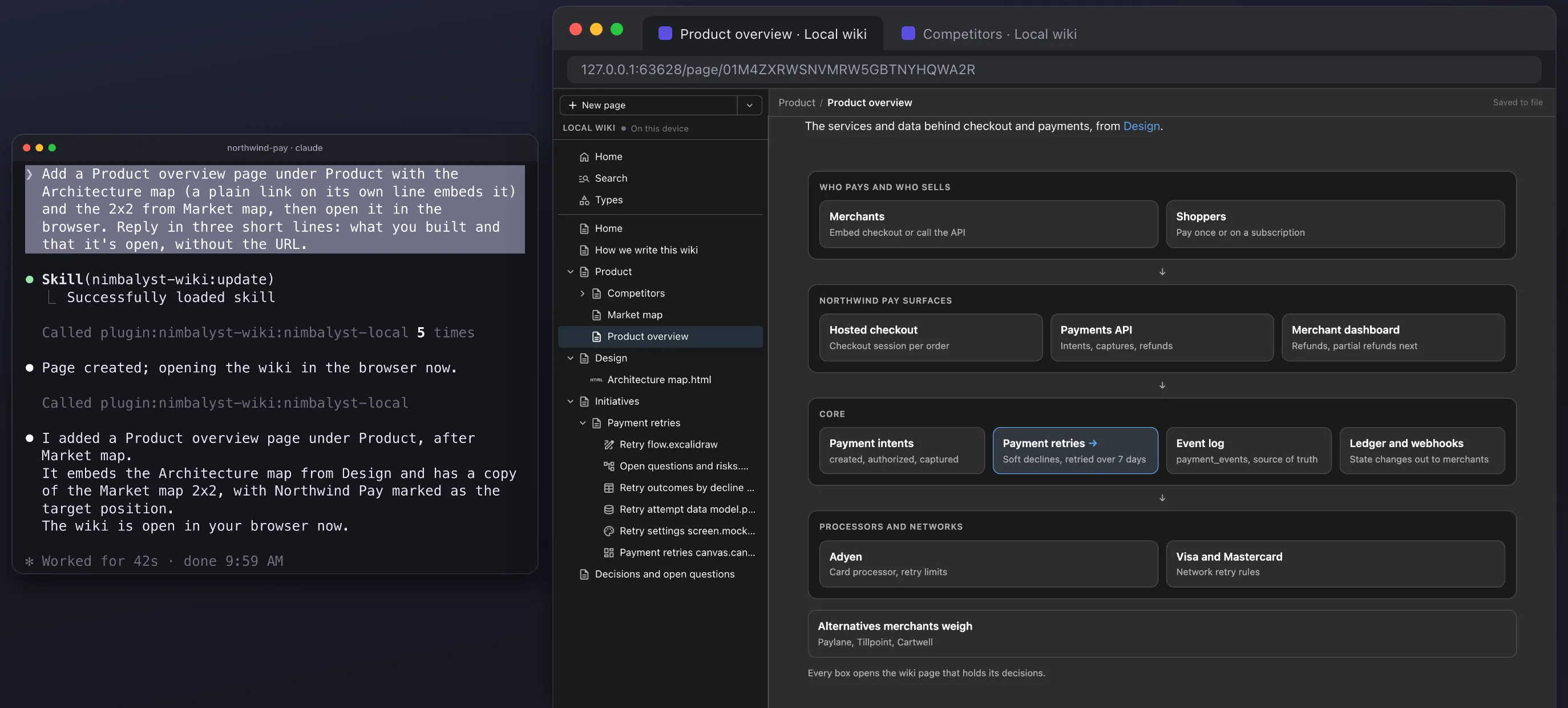Click HTML file icon beside Architecture map.html
The image size is (1568, 708).
coord(596,380)
